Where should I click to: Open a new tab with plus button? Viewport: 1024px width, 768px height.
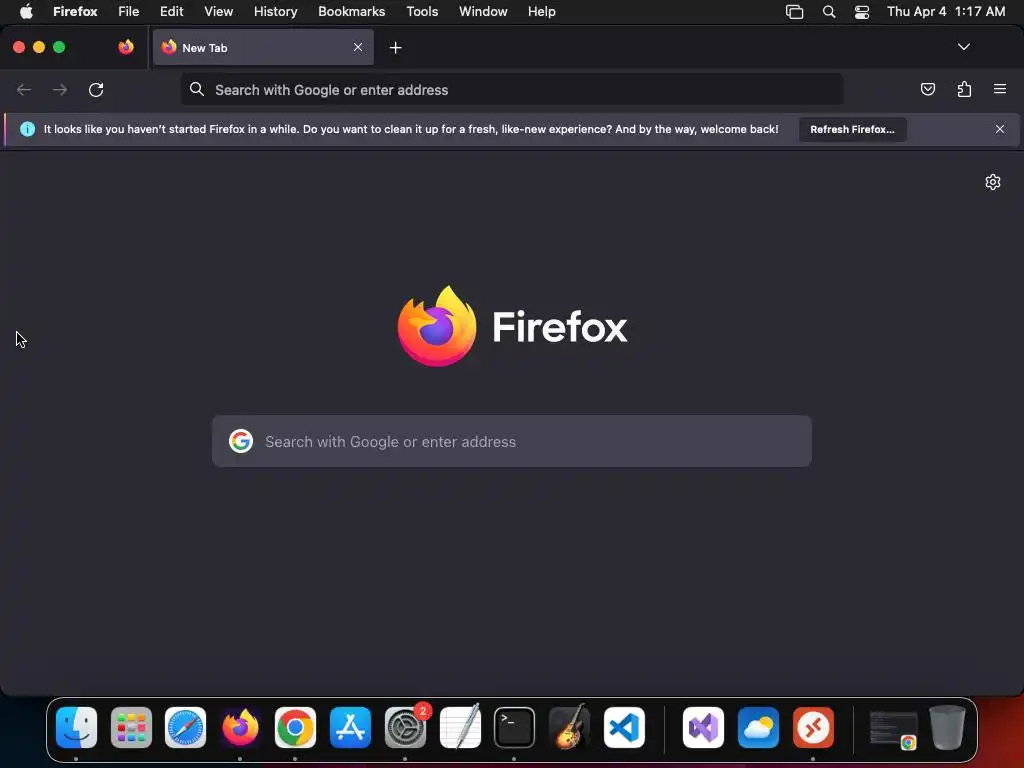coord(395,48)
